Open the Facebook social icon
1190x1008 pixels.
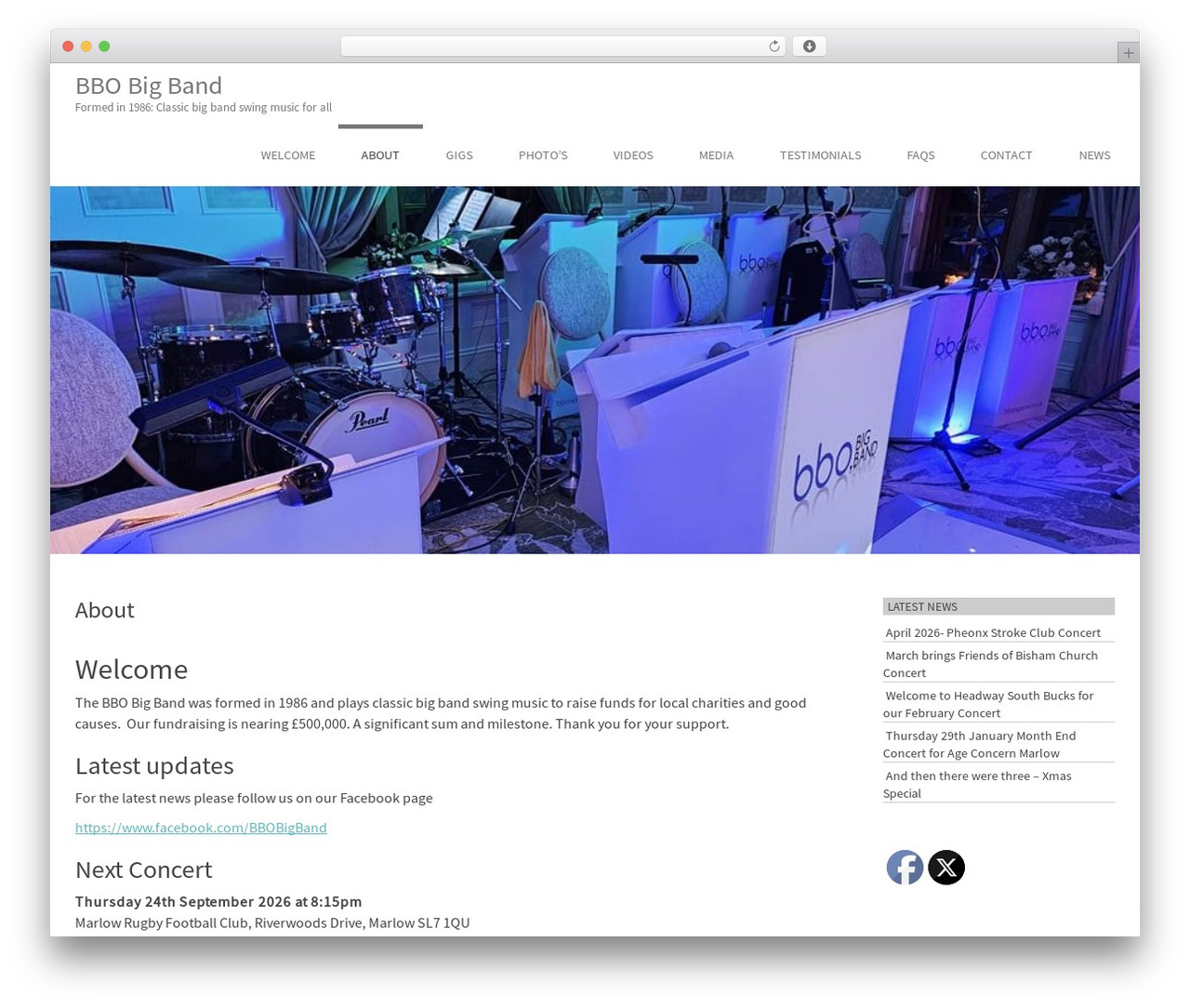[x=904, y=868]
